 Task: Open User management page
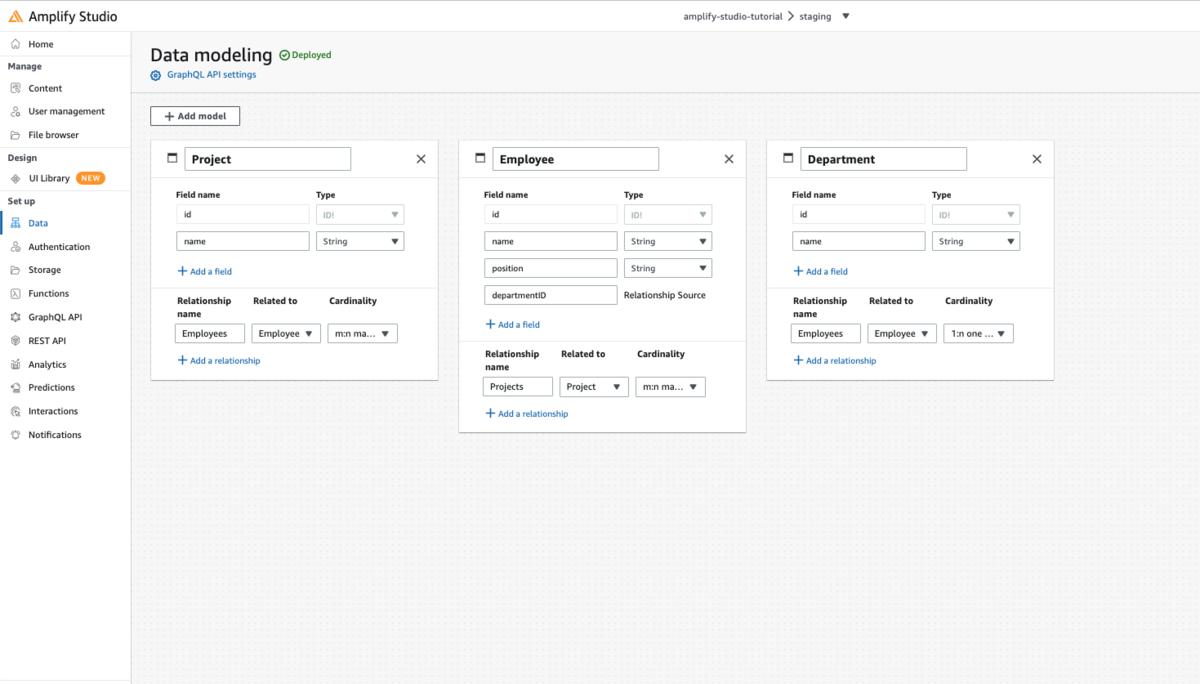pos(66,111)
